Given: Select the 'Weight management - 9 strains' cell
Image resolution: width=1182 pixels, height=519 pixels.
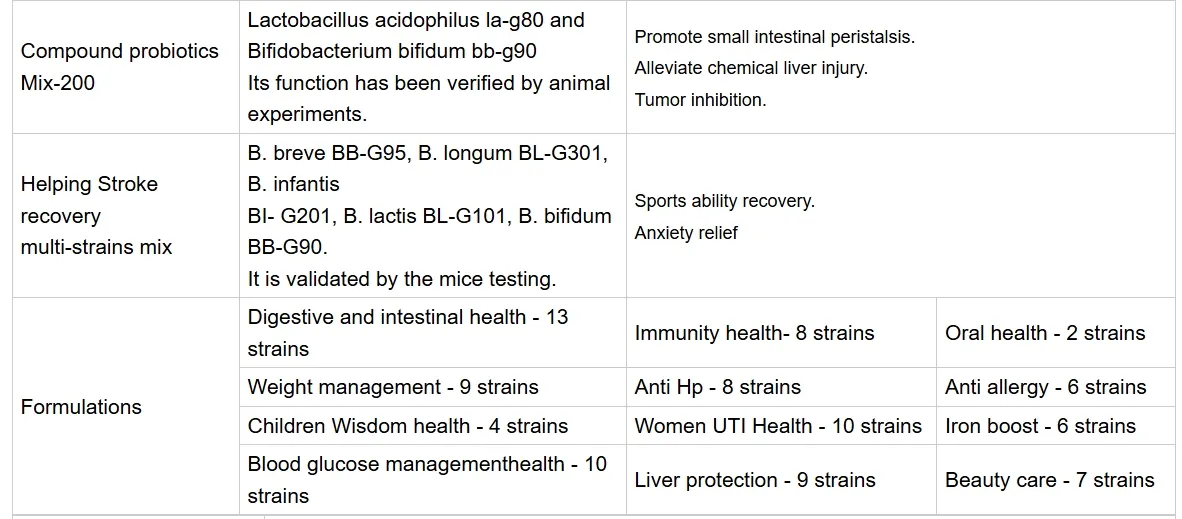Looking at the screenshot, I should click(393, 387).
